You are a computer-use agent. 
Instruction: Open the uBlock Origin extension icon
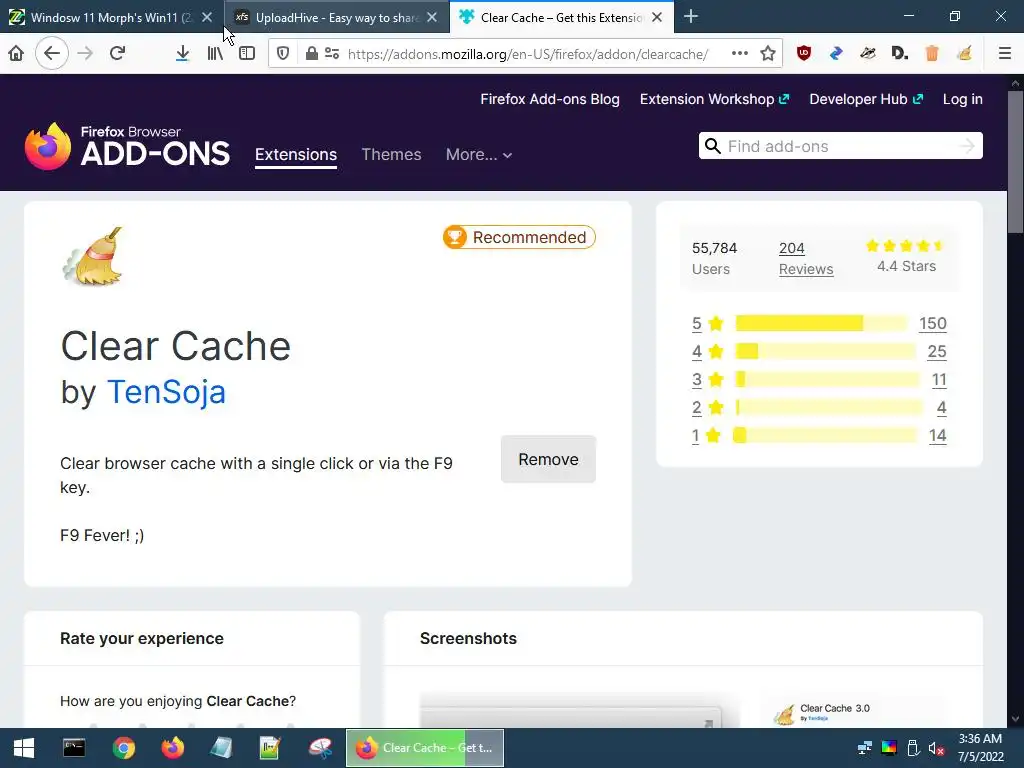pyautogui.click(x=804, y=54)
